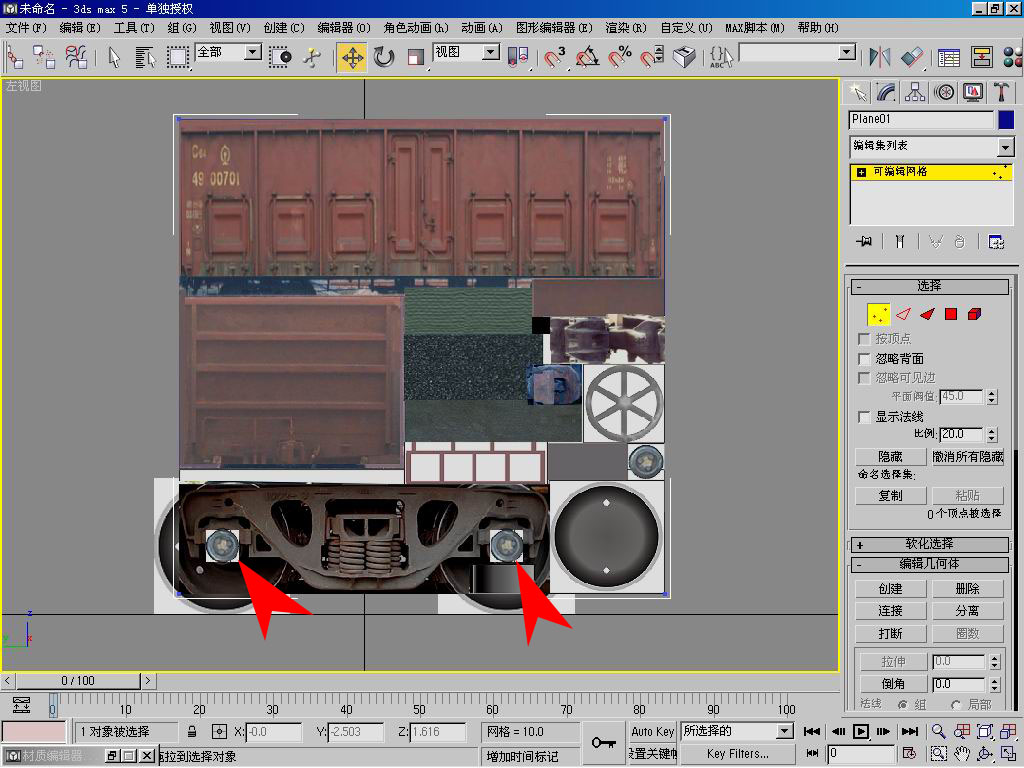Click the time slider 0 / 100
This screenshot has width=1024, height=768.
click(x=78, y=681)
